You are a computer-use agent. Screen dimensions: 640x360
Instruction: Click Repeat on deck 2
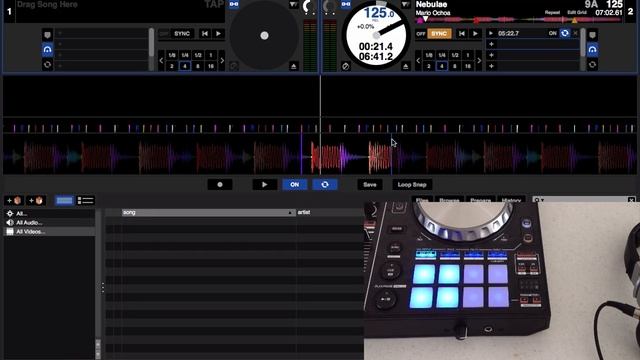tap(552, 13)
